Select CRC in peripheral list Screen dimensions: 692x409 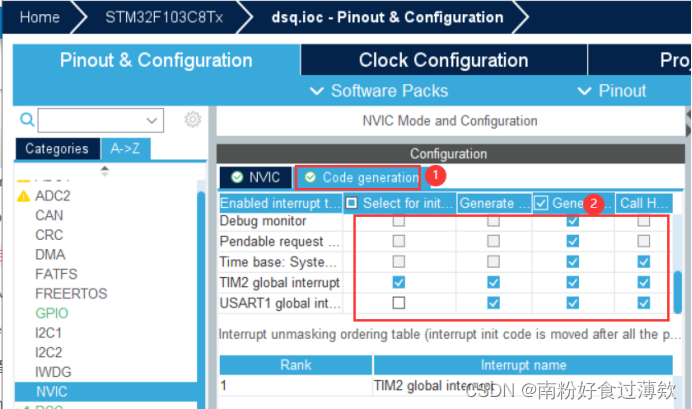(49, 235)
